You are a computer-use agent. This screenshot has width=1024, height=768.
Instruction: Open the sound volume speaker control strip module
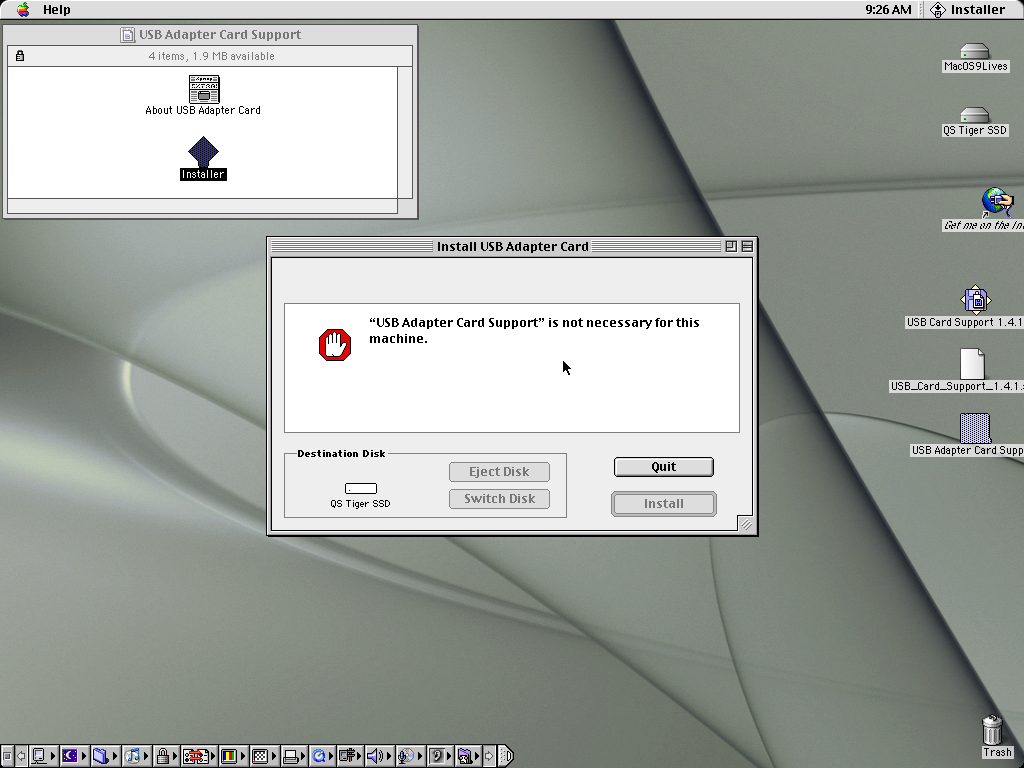pos(378,756)
